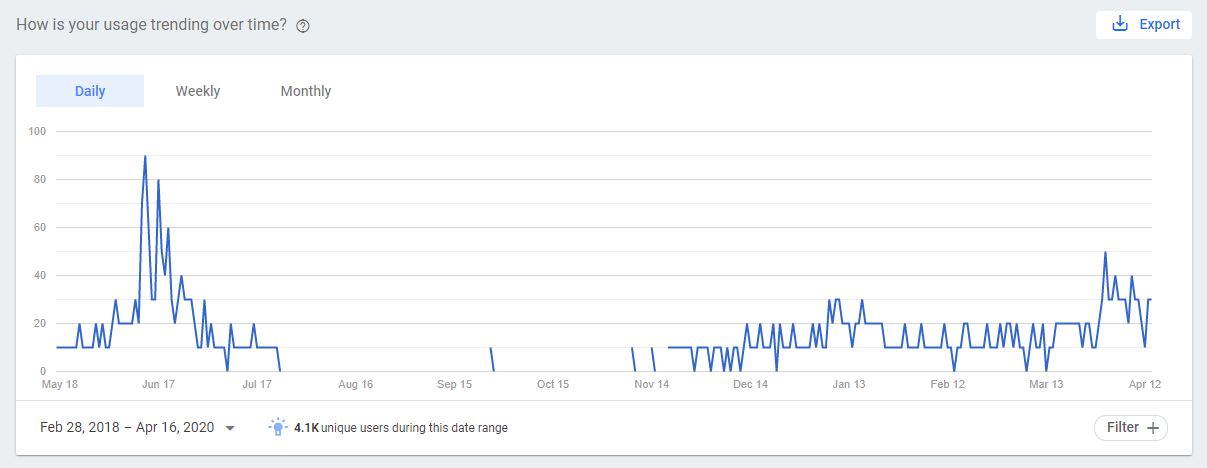Click the Aug 16 x-axis label
The height and width of the screenshot is (468, 1207).
(x=355, y=384)
